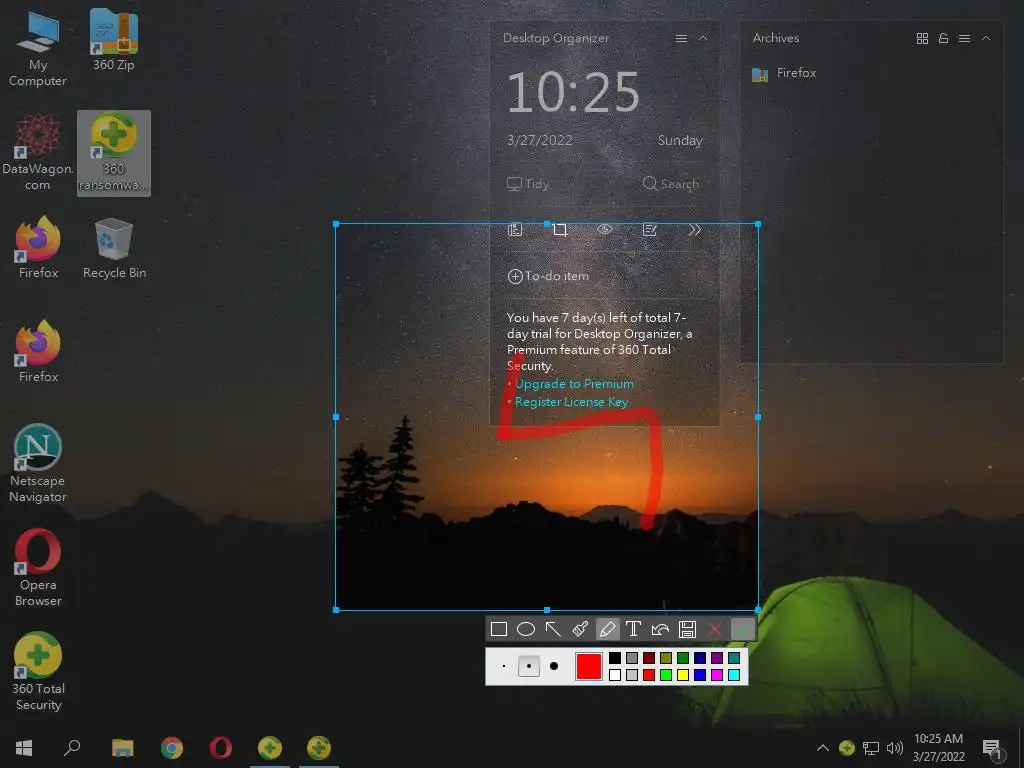Open the notification center icon

[x=992, y=748]
